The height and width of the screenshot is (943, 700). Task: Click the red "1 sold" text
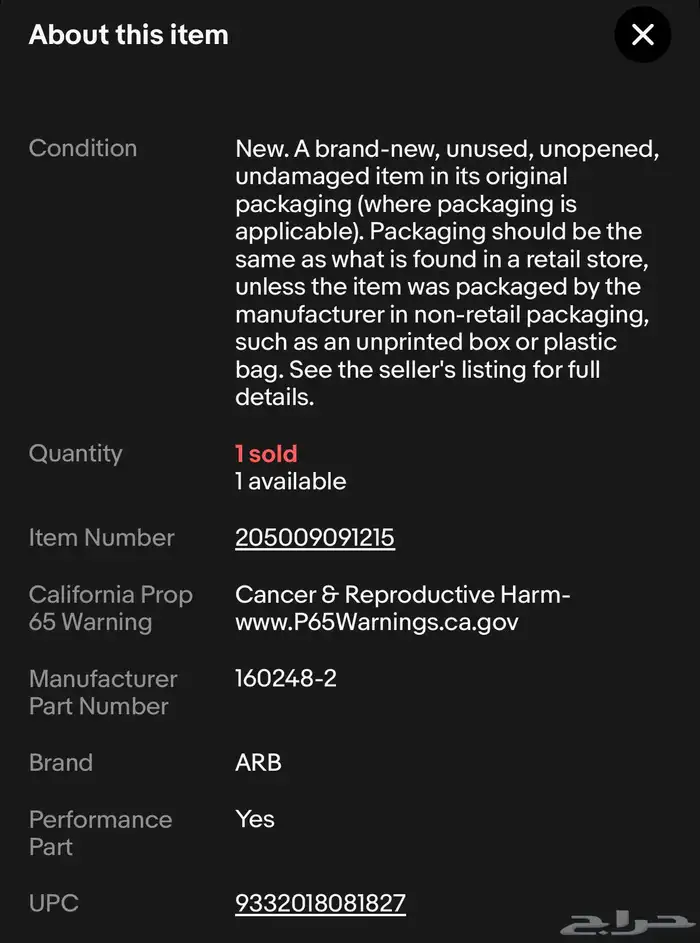[266, 454]
